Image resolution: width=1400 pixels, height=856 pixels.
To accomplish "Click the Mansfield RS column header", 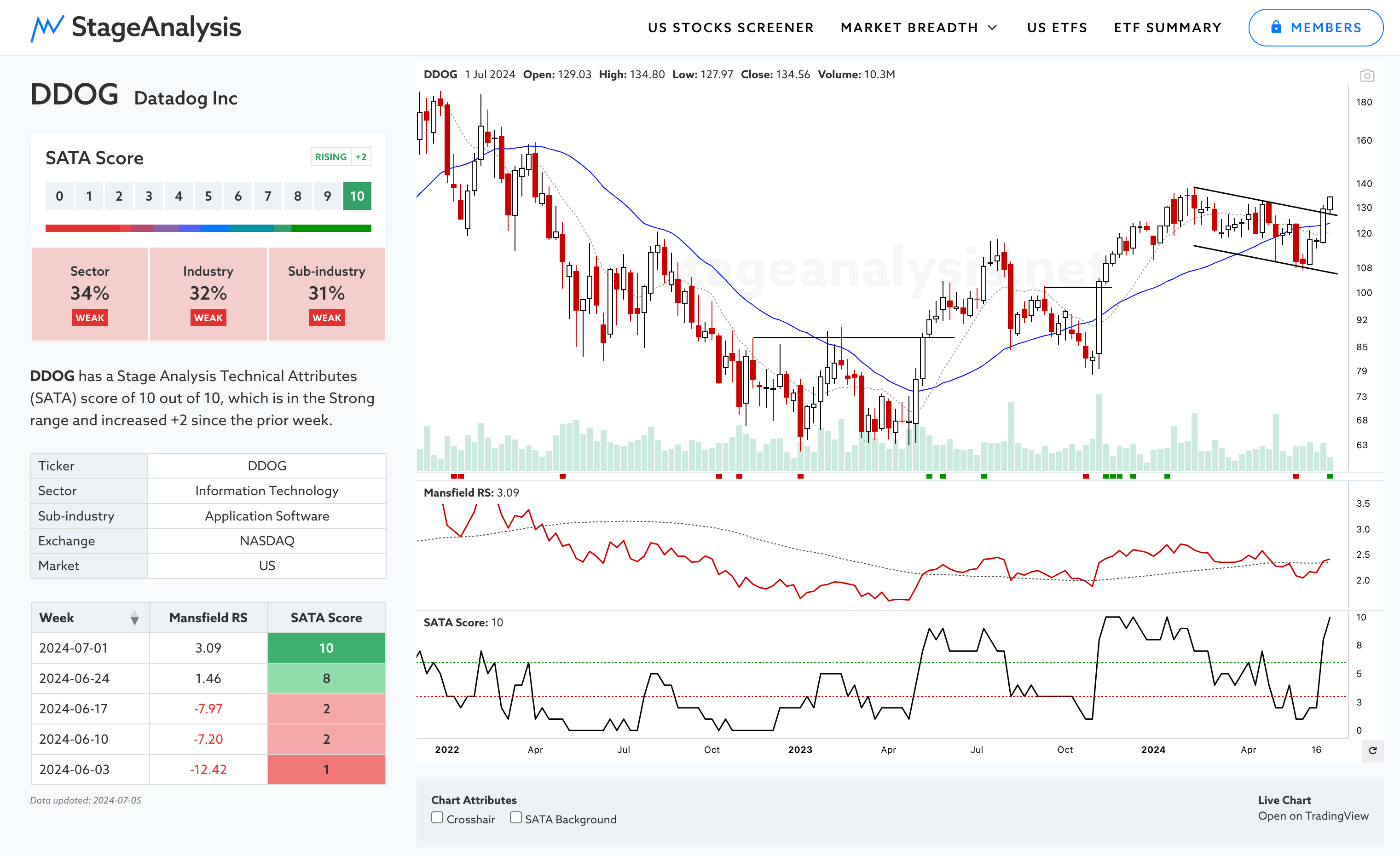I will click(208, 618).
